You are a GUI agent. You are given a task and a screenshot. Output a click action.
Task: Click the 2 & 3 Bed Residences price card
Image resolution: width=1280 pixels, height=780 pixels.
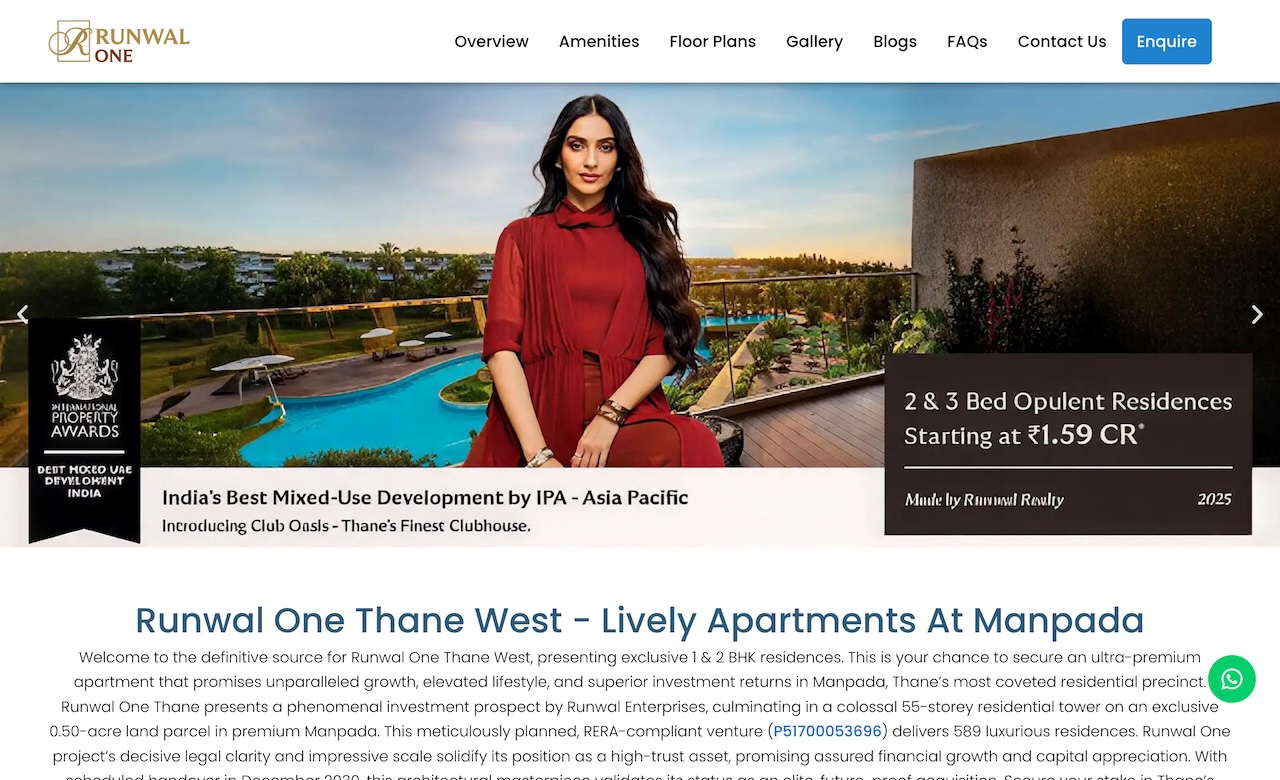[x=1068, y=444]
